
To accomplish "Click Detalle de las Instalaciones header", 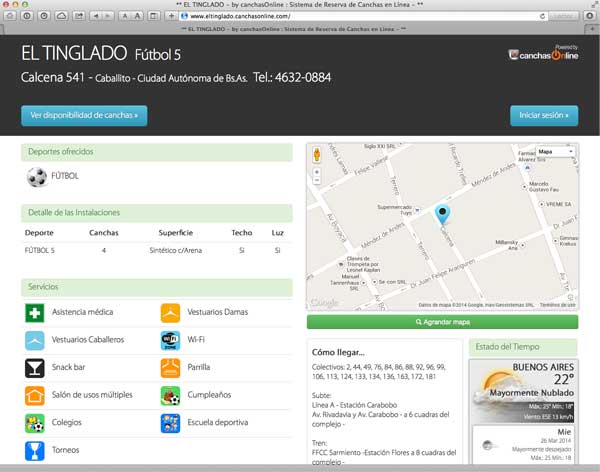I will tap(157, 213).
